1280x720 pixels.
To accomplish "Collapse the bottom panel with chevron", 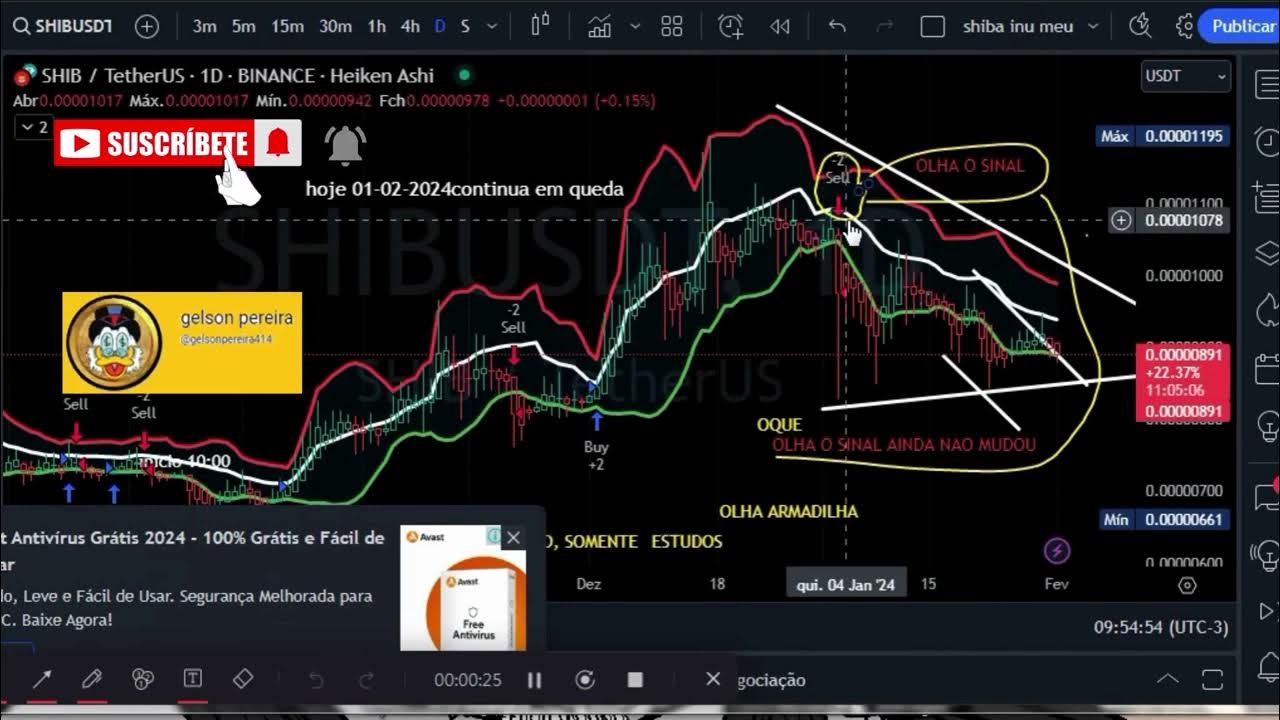I will [x=1167, y=680].
